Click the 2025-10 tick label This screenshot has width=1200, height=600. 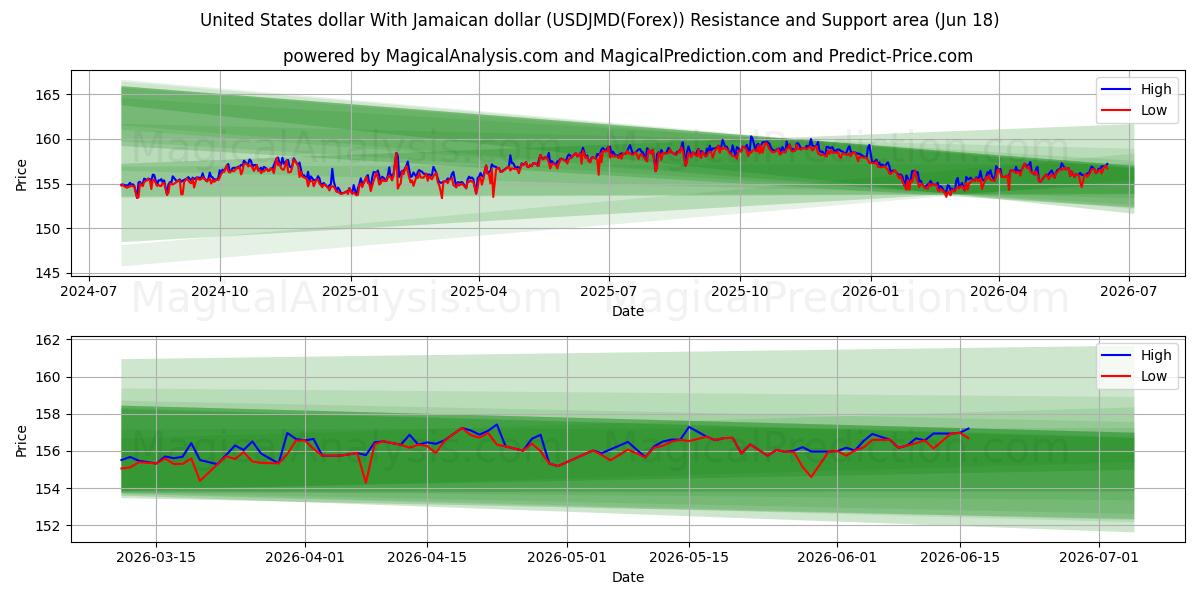[x=740, y=292]
